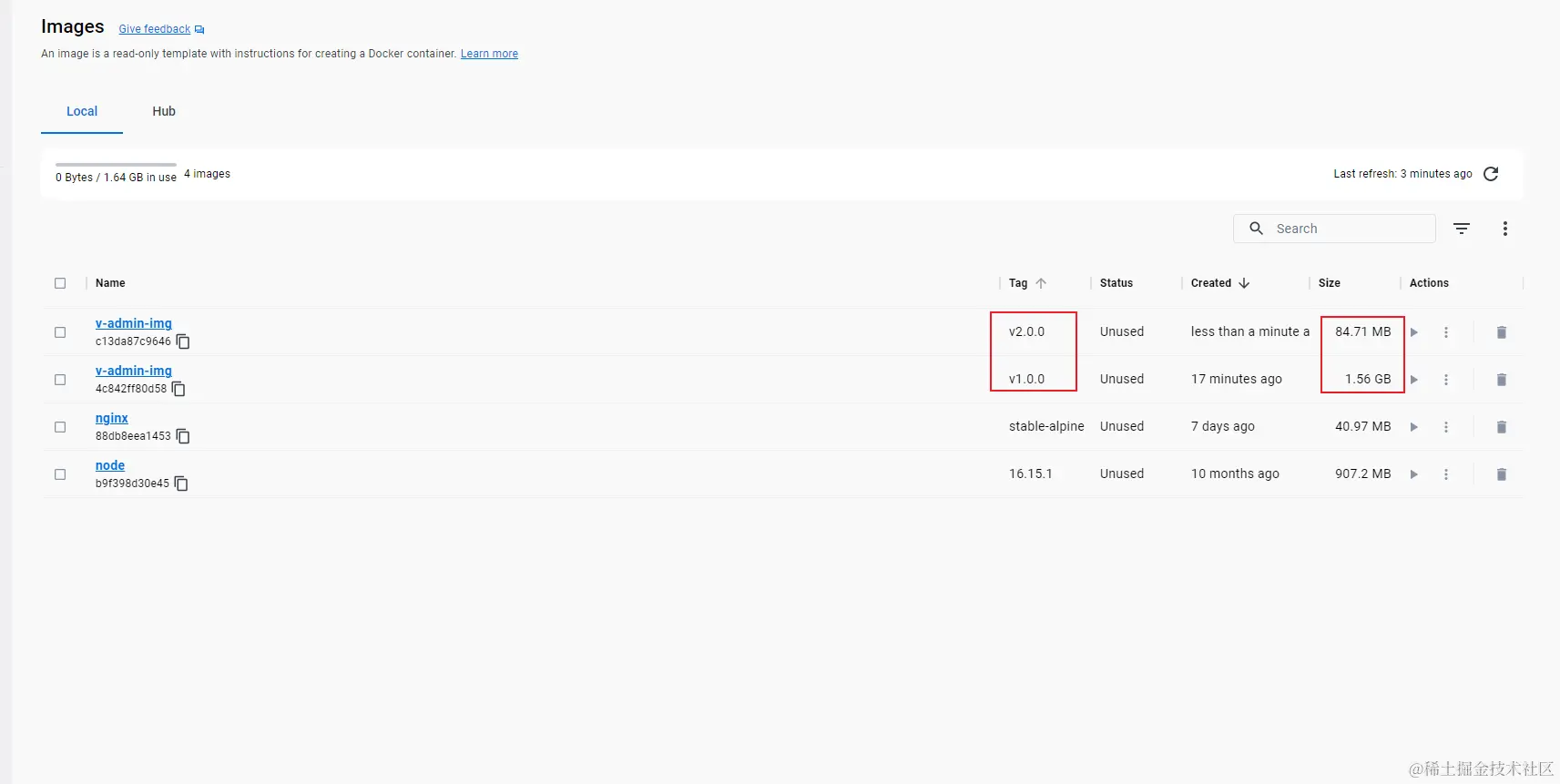
Task: Open the Learn more link
Action: 489,54
